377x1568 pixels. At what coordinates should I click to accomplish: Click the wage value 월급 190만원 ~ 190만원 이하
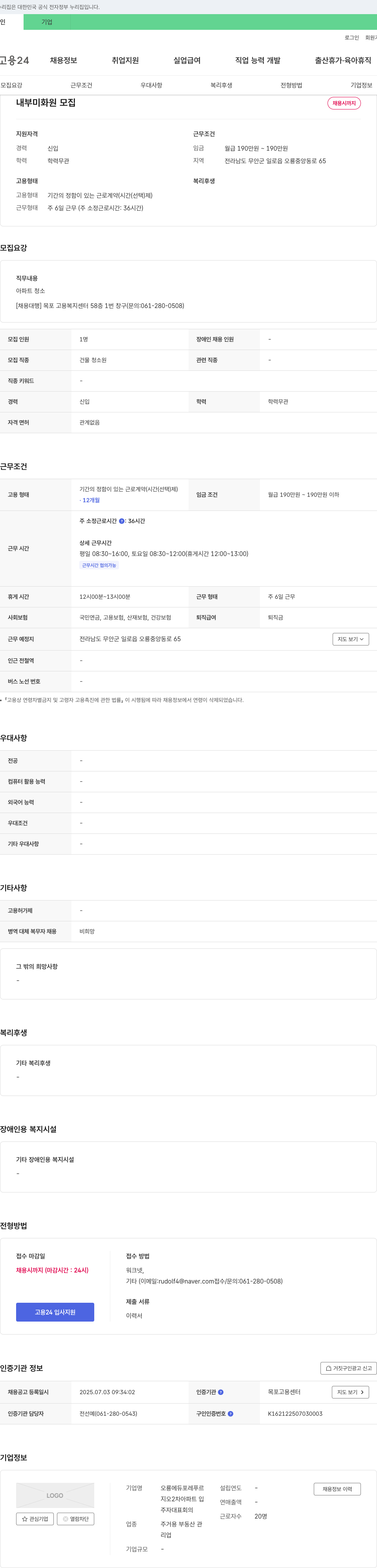click(x=303, y=495)
